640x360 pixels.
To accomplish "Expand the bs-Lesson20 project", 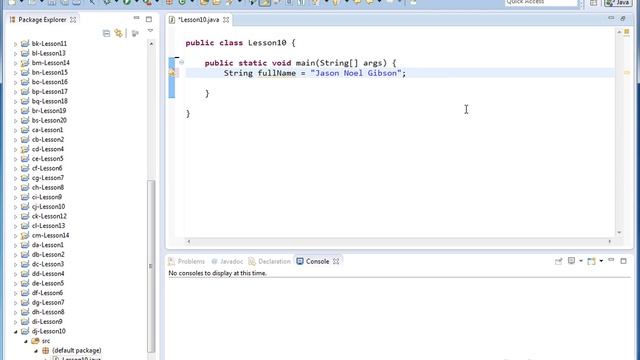I will coord(16,120).
